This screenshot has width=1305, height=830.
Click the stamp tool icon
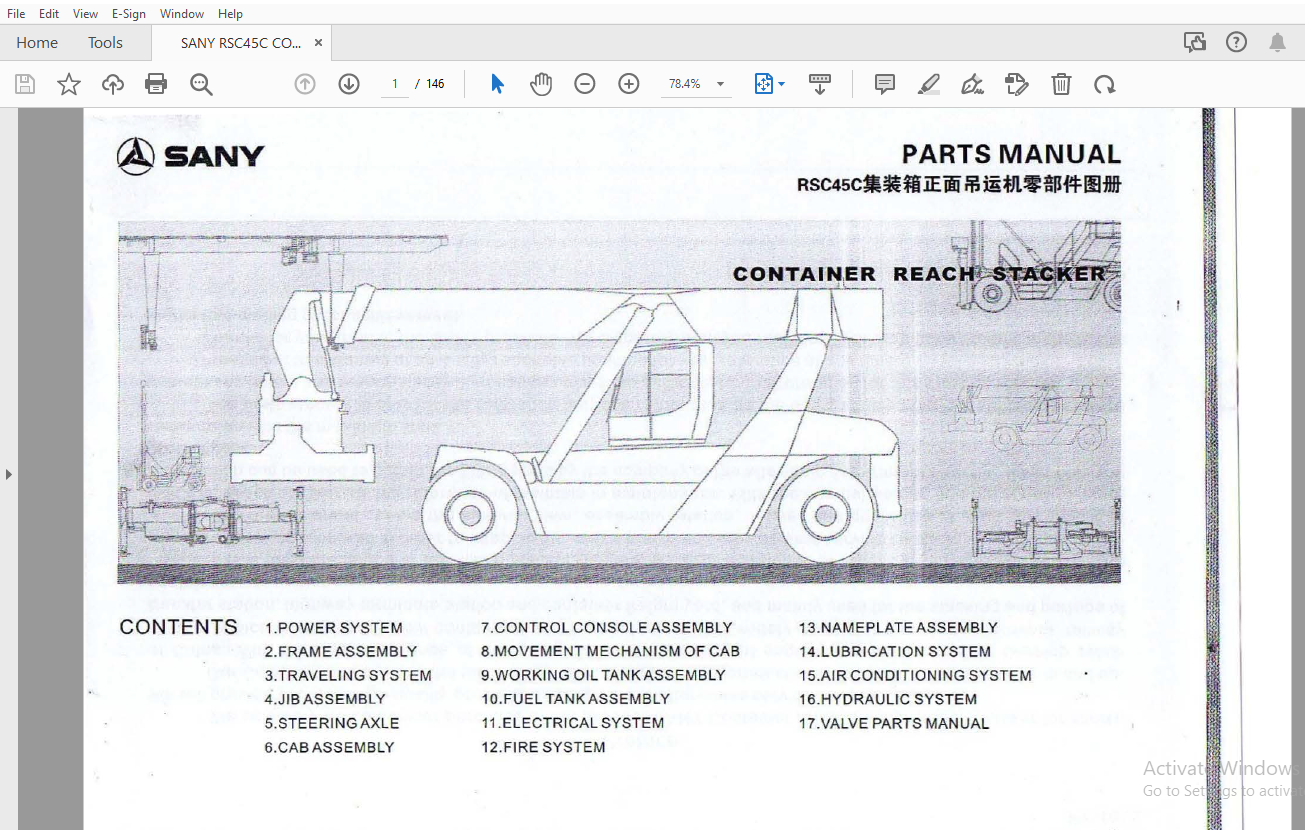coord(1017,84)
